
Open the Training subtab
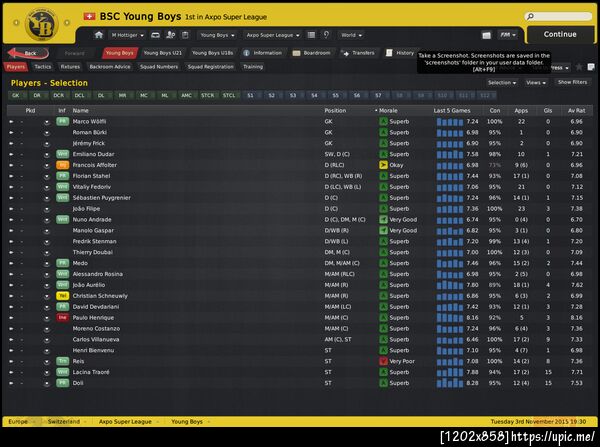pyautogui.click(x=253, y=67)
